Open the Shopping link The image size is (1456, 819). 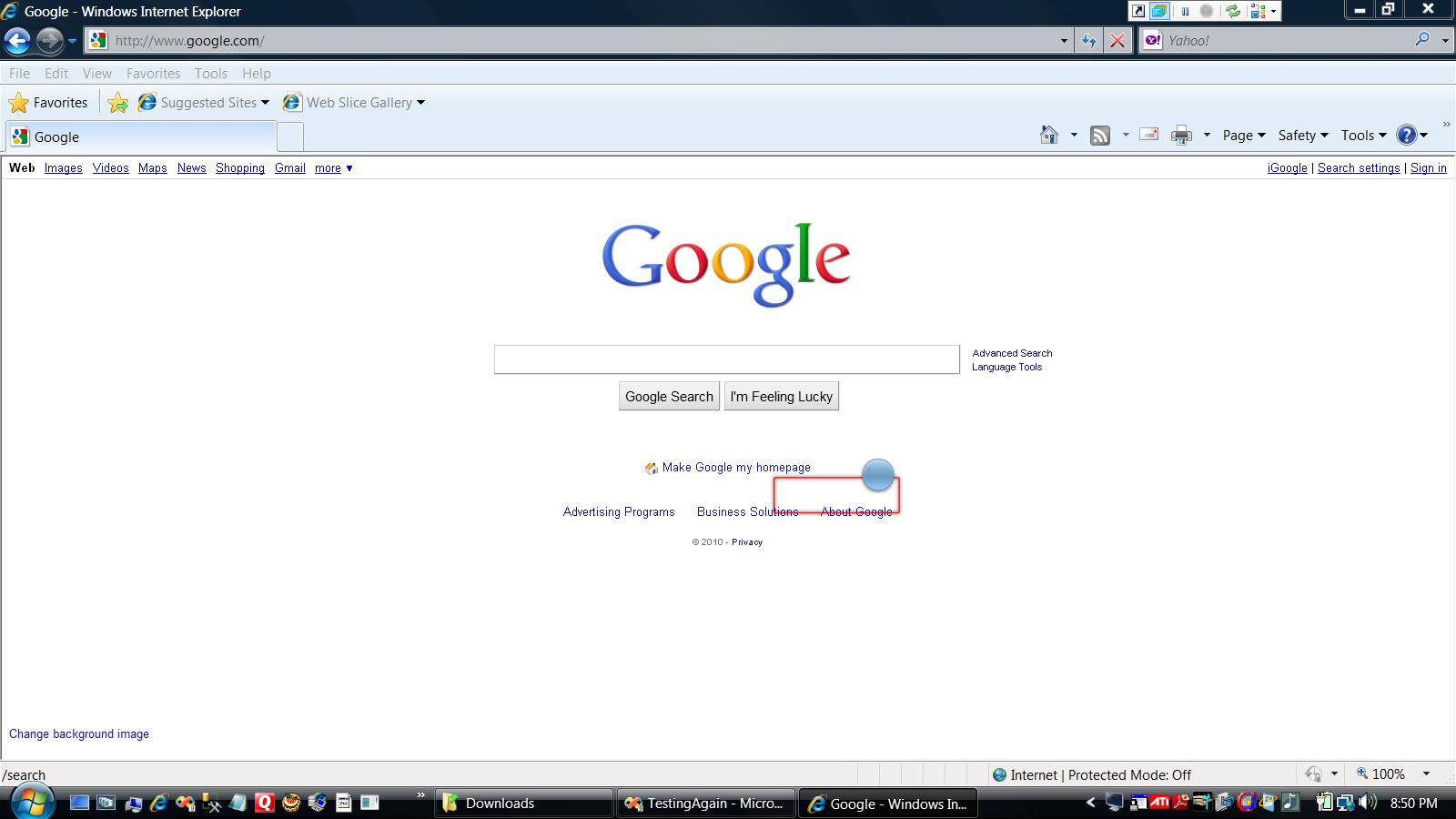[240, 168]
